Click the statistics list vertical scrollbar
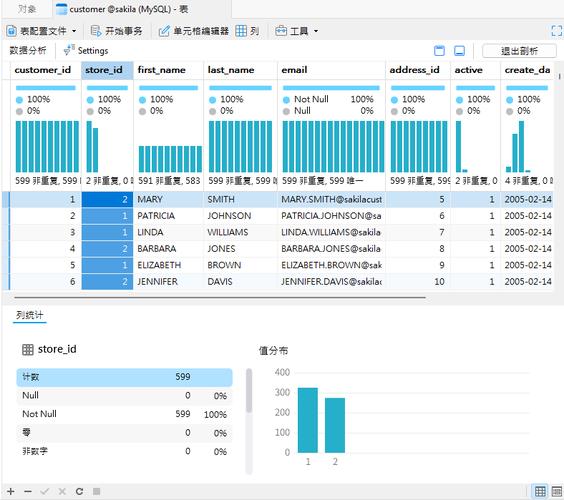This screenshot has width=564, height=500. pyautogui.click(x=249, y=390)
